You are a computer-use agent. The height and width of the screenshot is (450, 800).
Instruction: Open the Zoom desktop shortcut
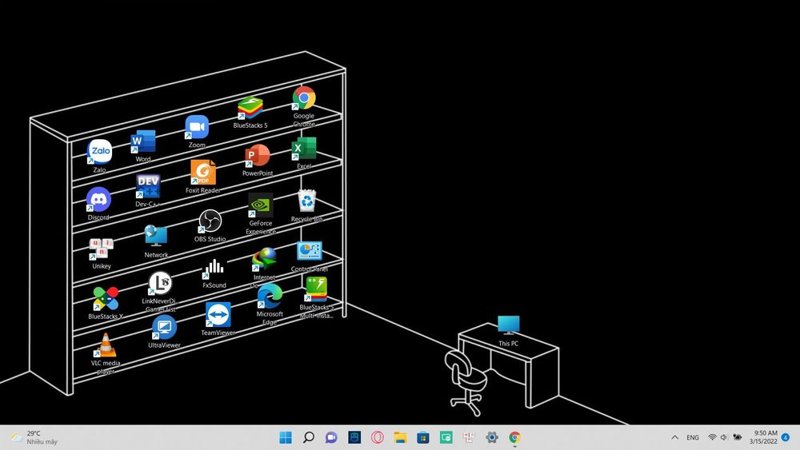(x=197, y=128)
